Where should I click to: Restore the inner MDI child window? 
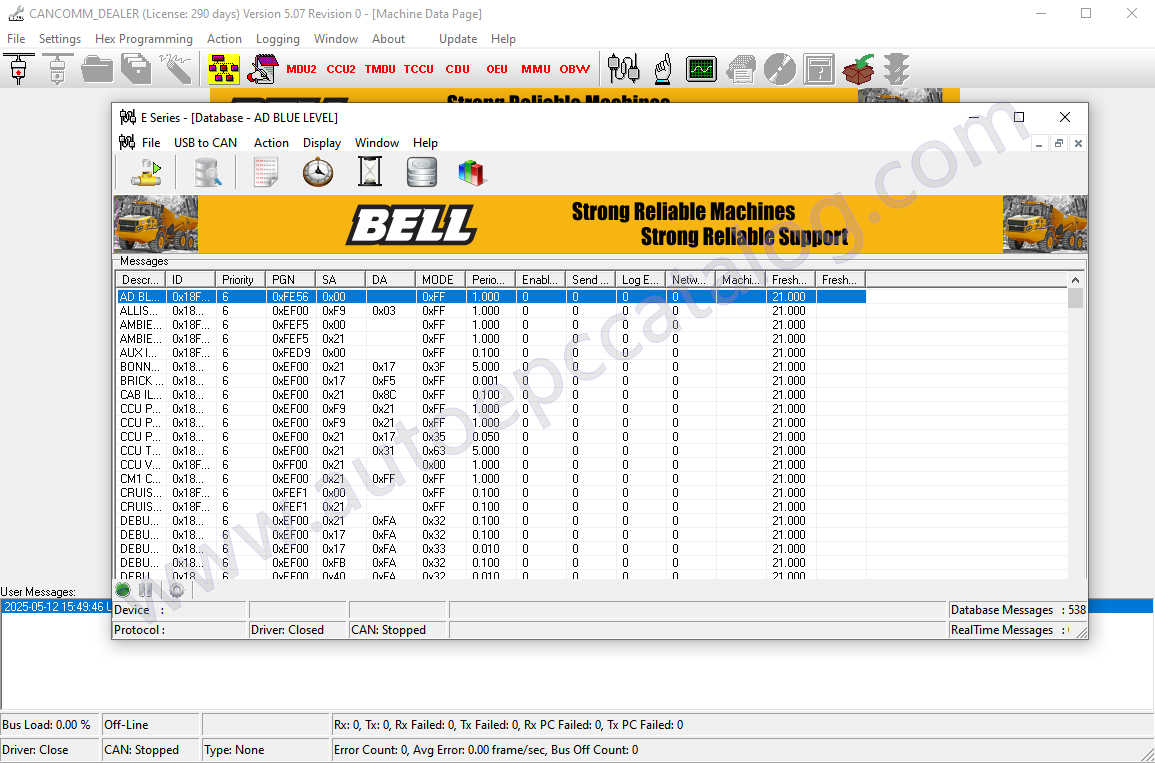pyautogui.click(x=1059, y=144)
